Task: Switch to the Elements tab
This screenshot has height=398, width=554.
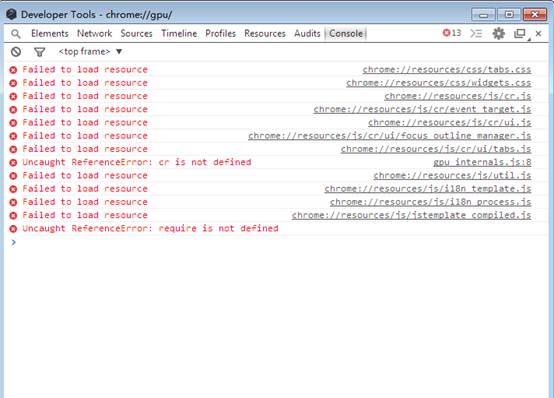Action: coord(50,34)
